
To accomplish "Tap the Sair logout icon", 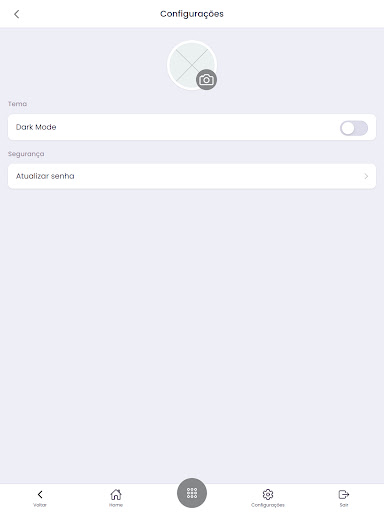I will point(344,494).
